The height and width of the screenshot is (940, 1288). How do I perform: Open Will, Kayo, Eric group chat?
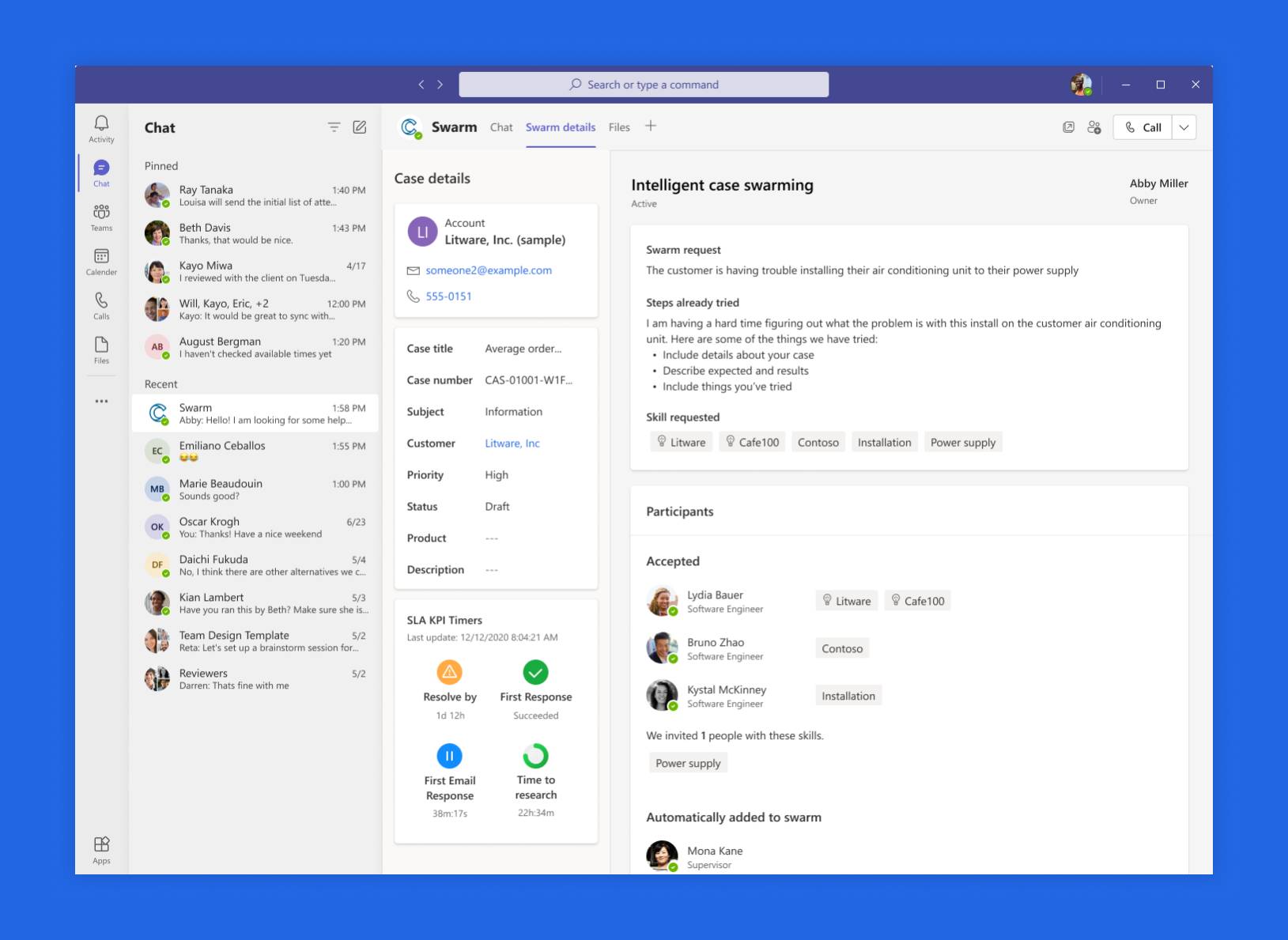(x=255, y=309)
